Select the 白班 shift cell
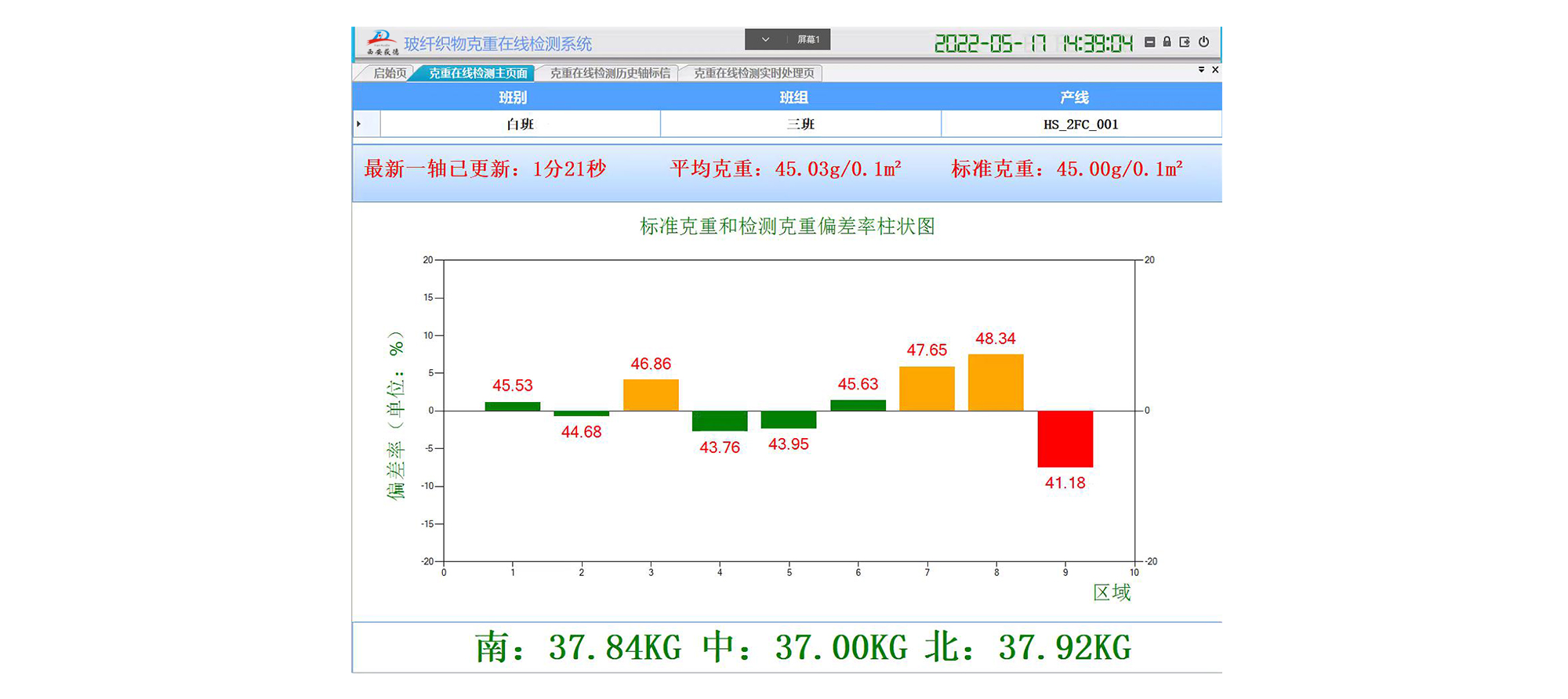Screen dimensions: 1568x699 click(x=520, y=124)
